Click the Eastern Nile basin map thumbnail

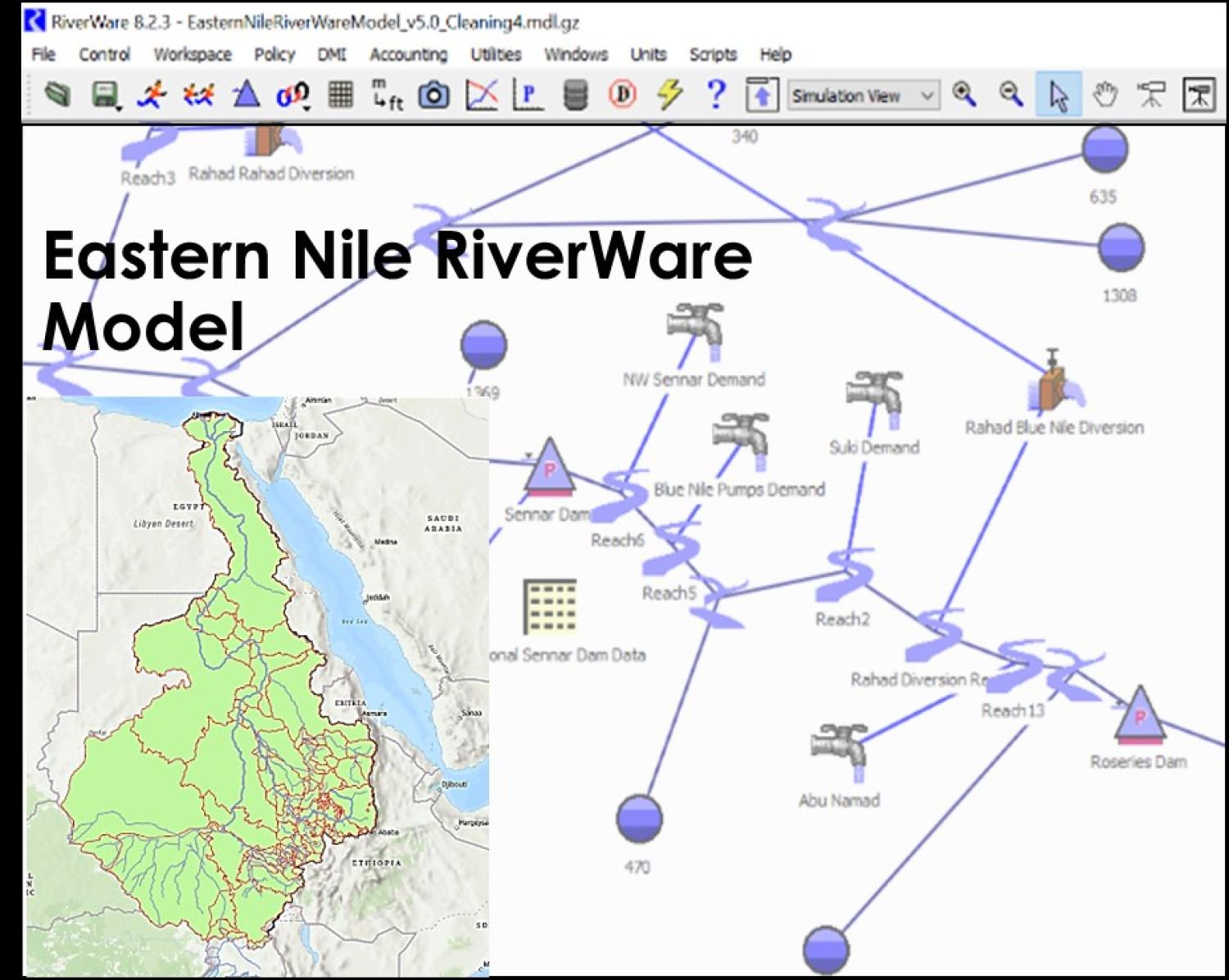[257, 686]
